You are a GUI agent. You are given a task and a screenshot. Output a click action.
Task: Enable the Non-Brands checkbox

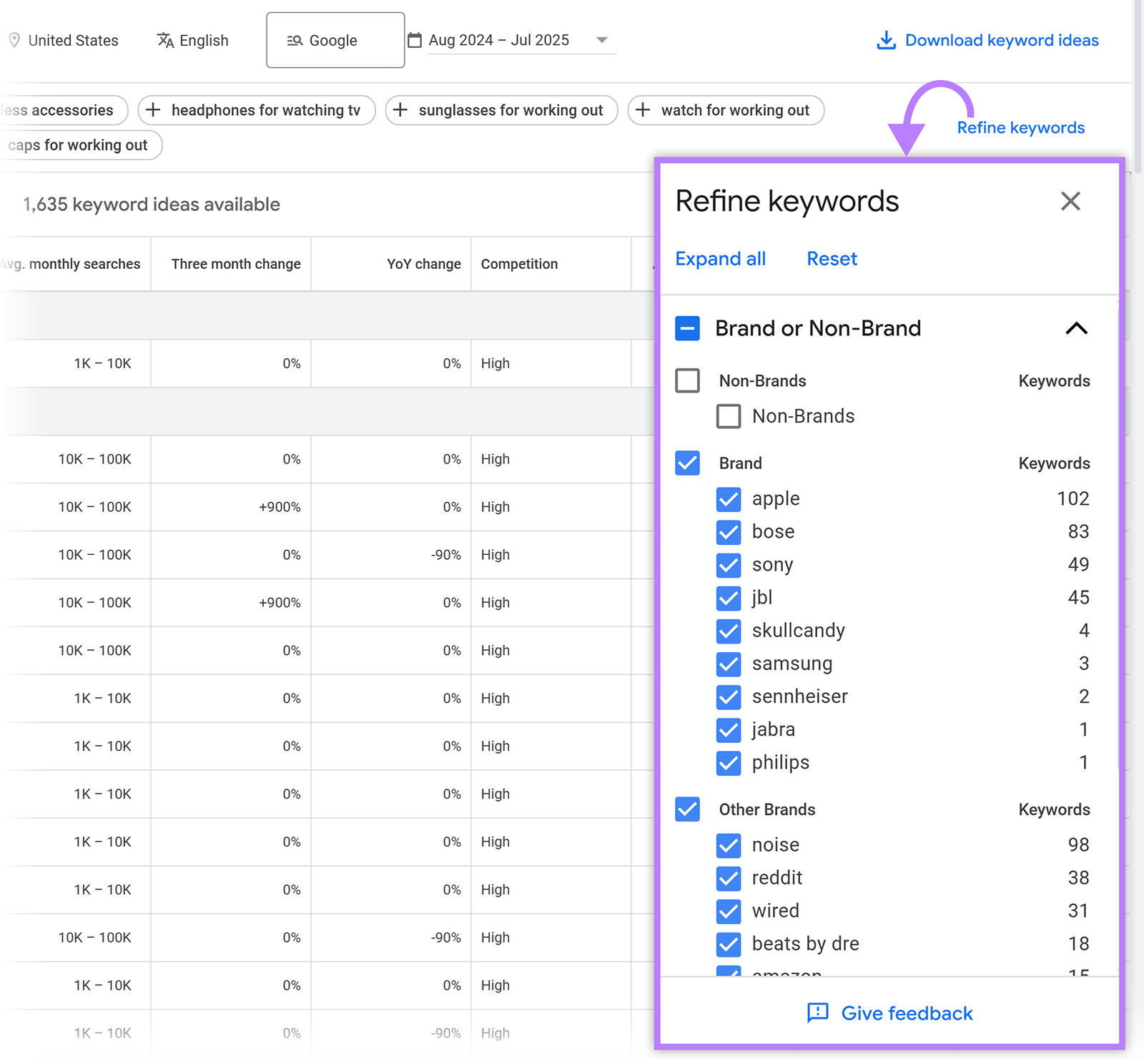tap(686, 380)
